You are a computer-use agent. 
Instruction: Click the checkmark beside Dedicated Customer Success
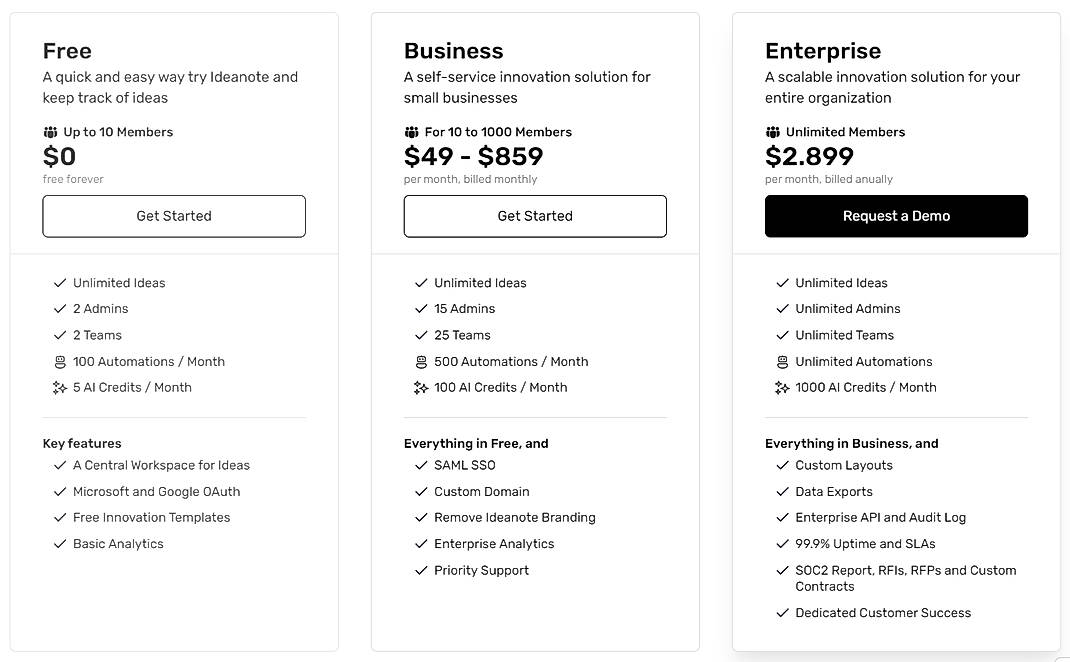[x=782, y=612]
